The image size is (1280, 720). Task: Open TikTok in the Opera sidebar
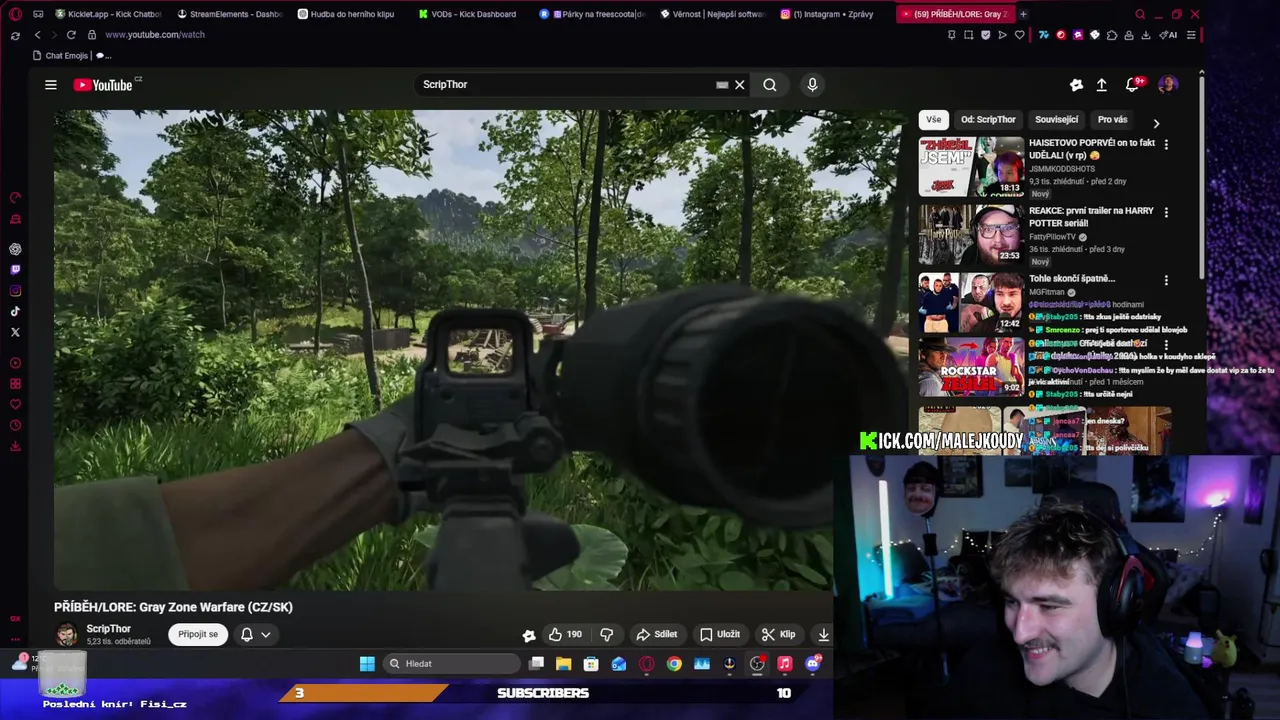[15, 311]
